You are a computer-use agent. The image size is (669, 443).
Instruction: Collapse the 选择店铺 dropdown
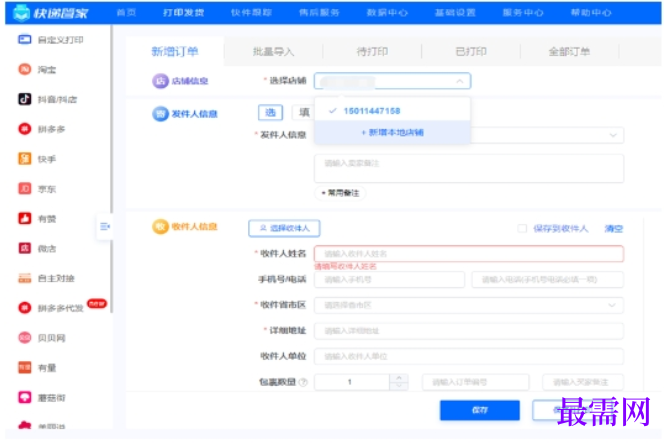460,81
